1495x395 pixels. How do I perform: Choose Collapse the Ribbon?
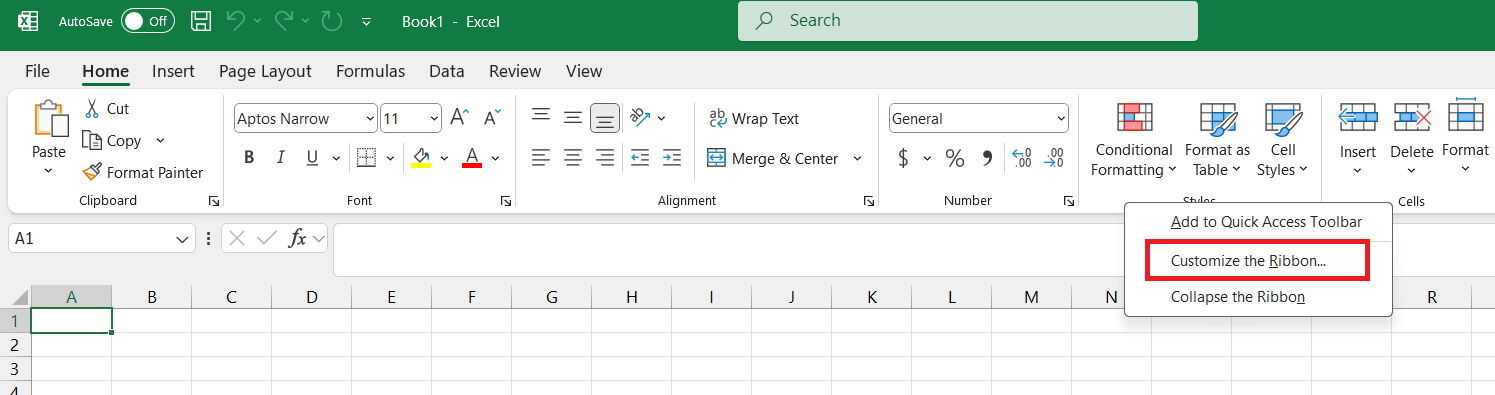point(1238,297)
